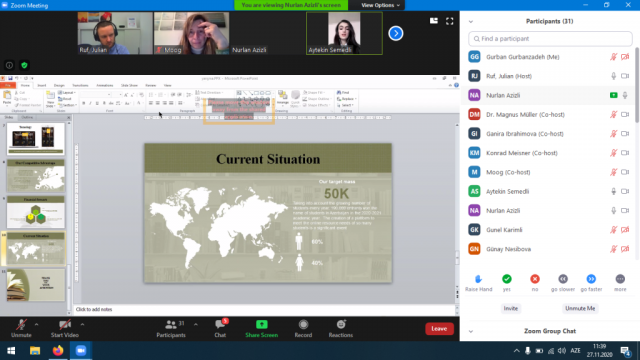
Task: Click the Unmute microphone icon
Action: coord(21,325)
